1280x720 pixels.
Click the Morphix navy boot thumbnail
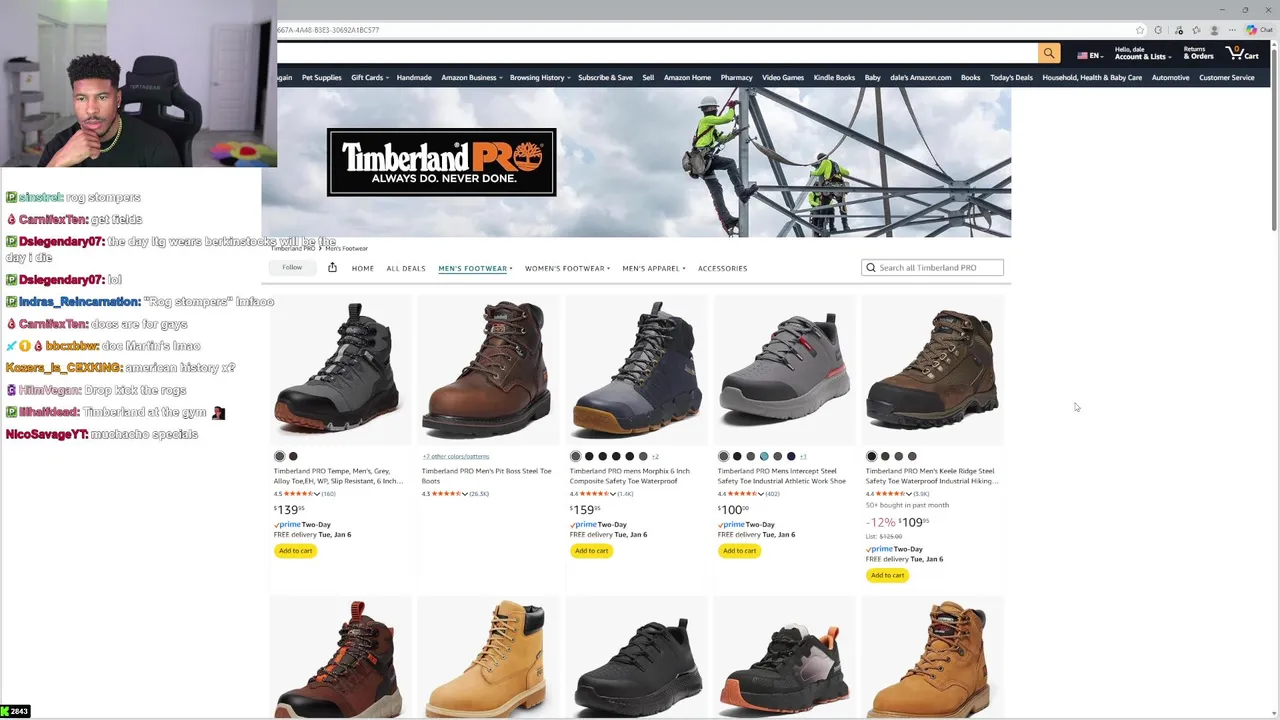(636, 370)
